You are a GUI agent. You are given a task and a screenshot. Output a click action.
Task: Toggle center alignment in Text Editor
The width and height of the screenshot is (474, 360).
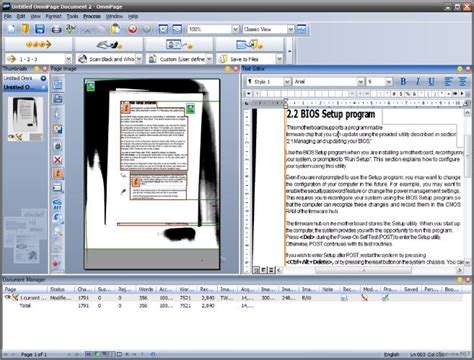click(x=463, y=82)
